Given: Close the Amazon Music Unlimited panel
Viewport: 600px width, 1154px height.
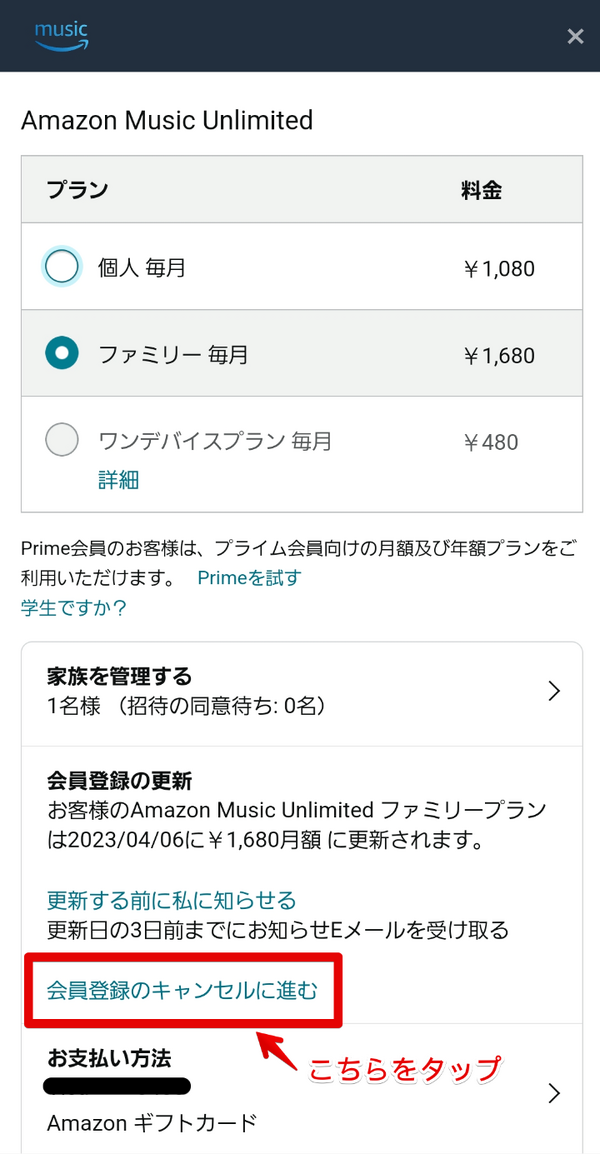Looking at the screenshot, I should 575,36.
